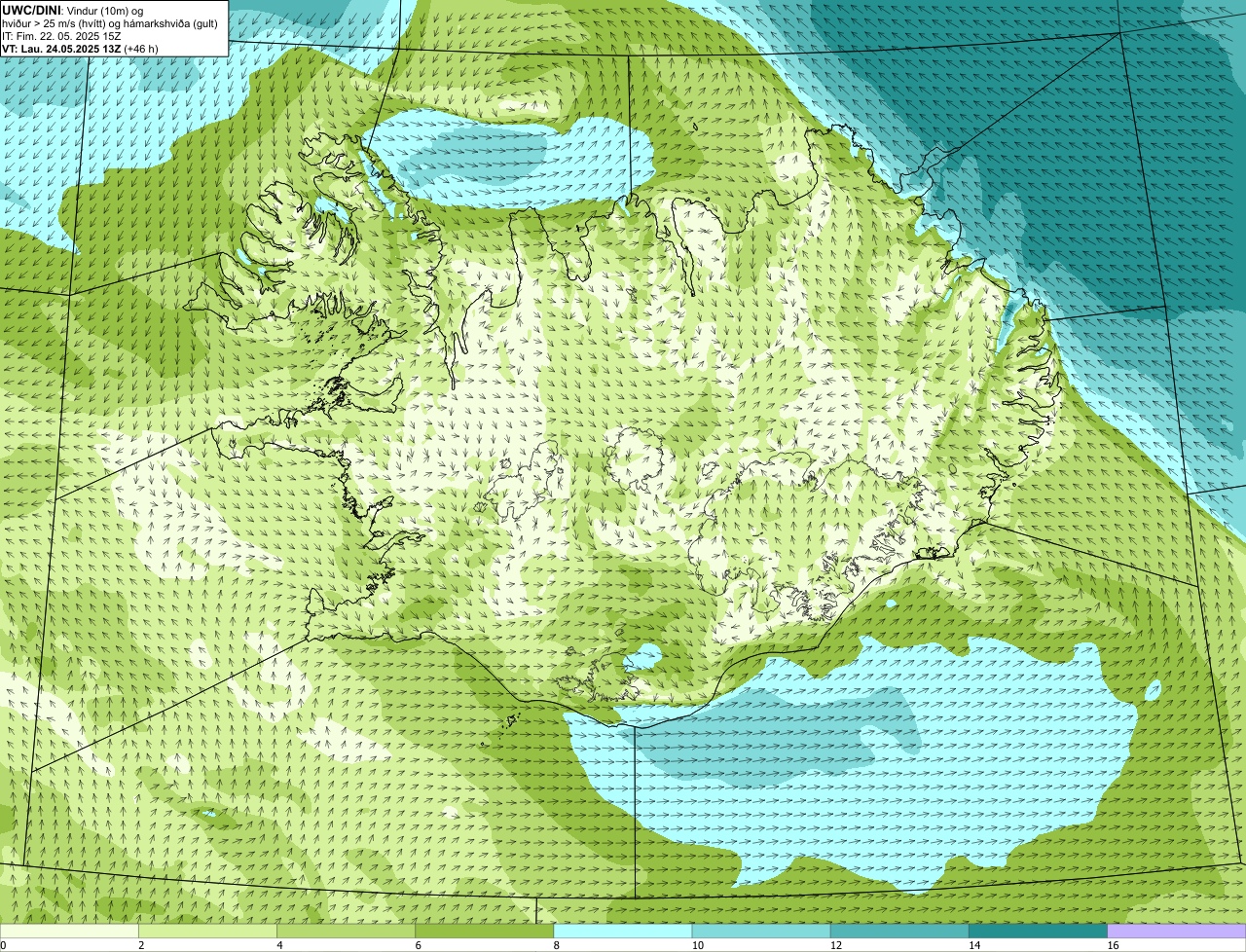Select the 6–8 dark green legend swatch

click(x=485, y=932)
